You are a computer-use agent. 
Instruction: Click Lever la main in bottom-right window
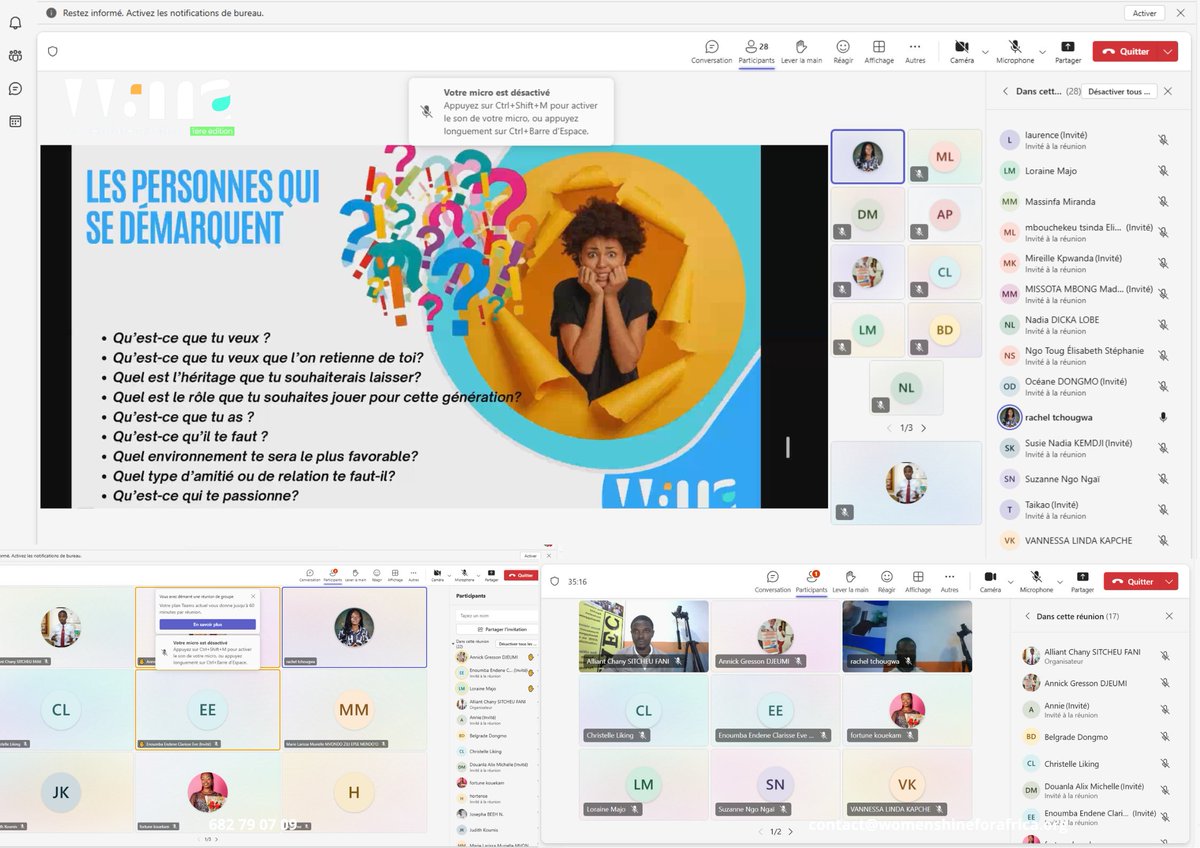850,582
